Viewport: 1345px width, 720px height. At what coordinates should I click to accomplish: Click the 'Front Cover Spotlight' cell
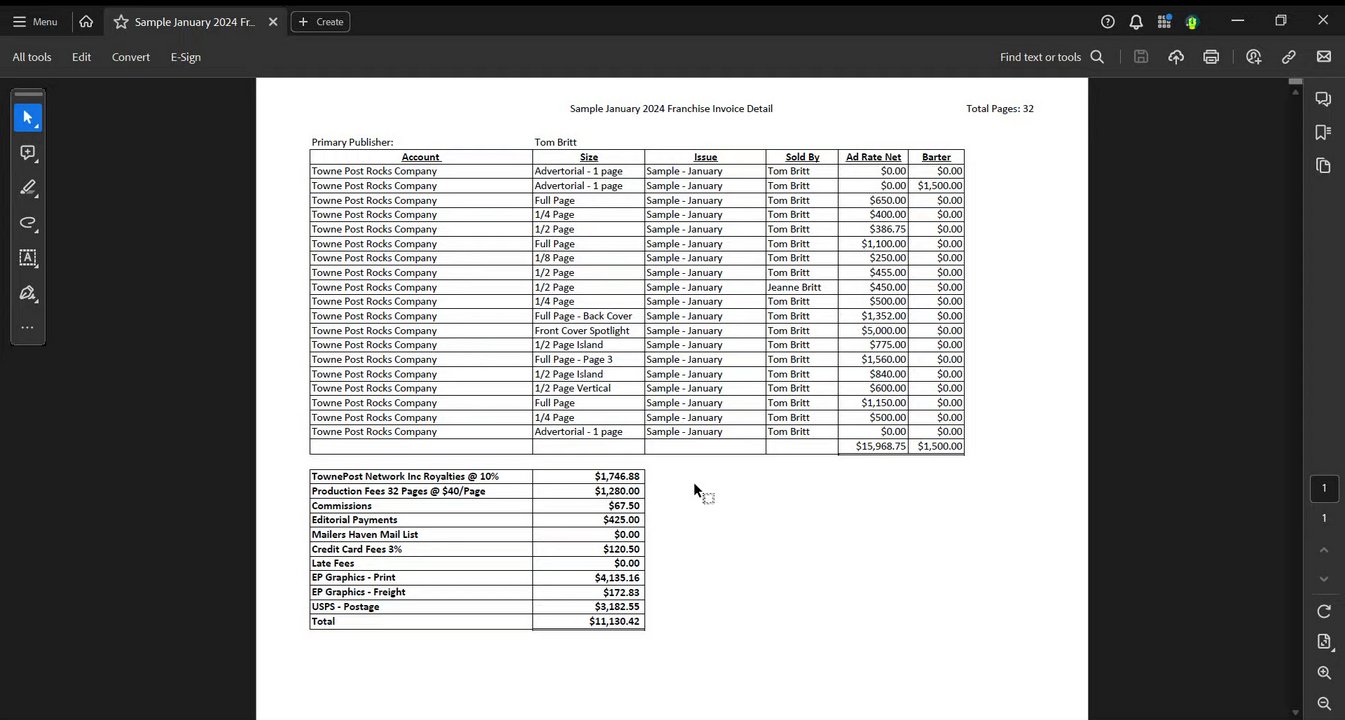click(x=588, y=330)
